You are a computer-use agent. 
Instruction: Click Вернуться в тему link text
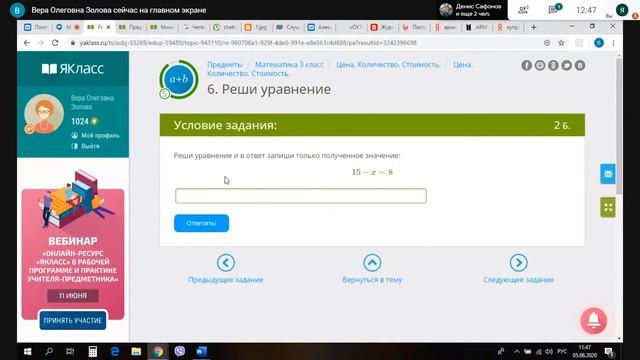pos(372,280)
